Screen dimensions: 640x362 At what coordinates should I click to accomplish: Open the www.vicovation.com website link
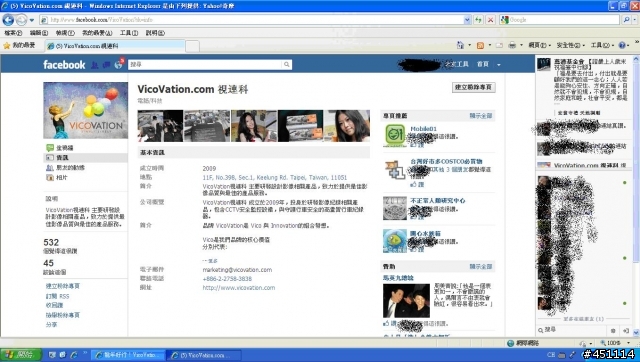point(239,288)
